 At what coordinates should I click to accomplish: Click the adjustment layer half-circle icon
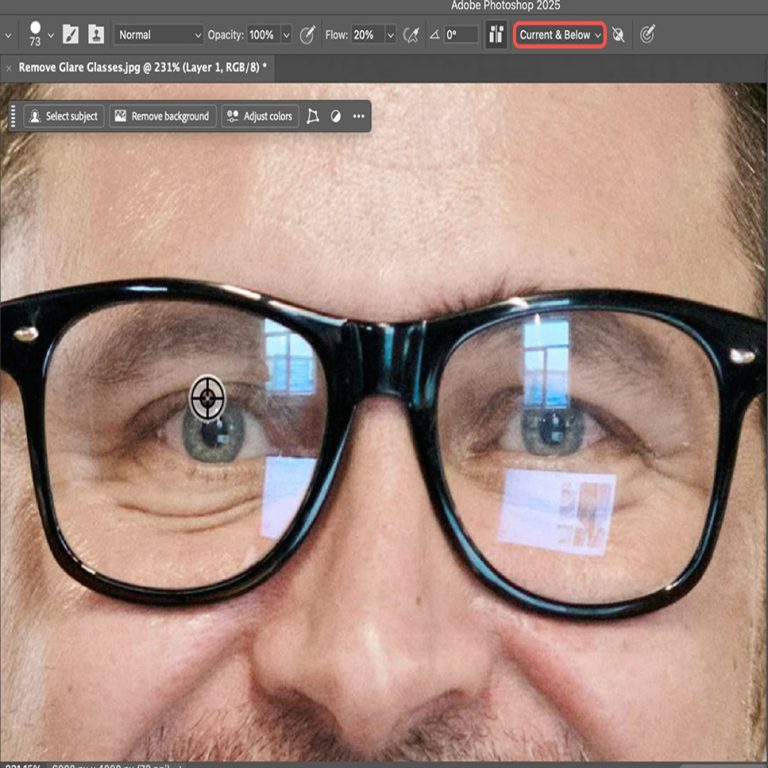coord(336,116)
